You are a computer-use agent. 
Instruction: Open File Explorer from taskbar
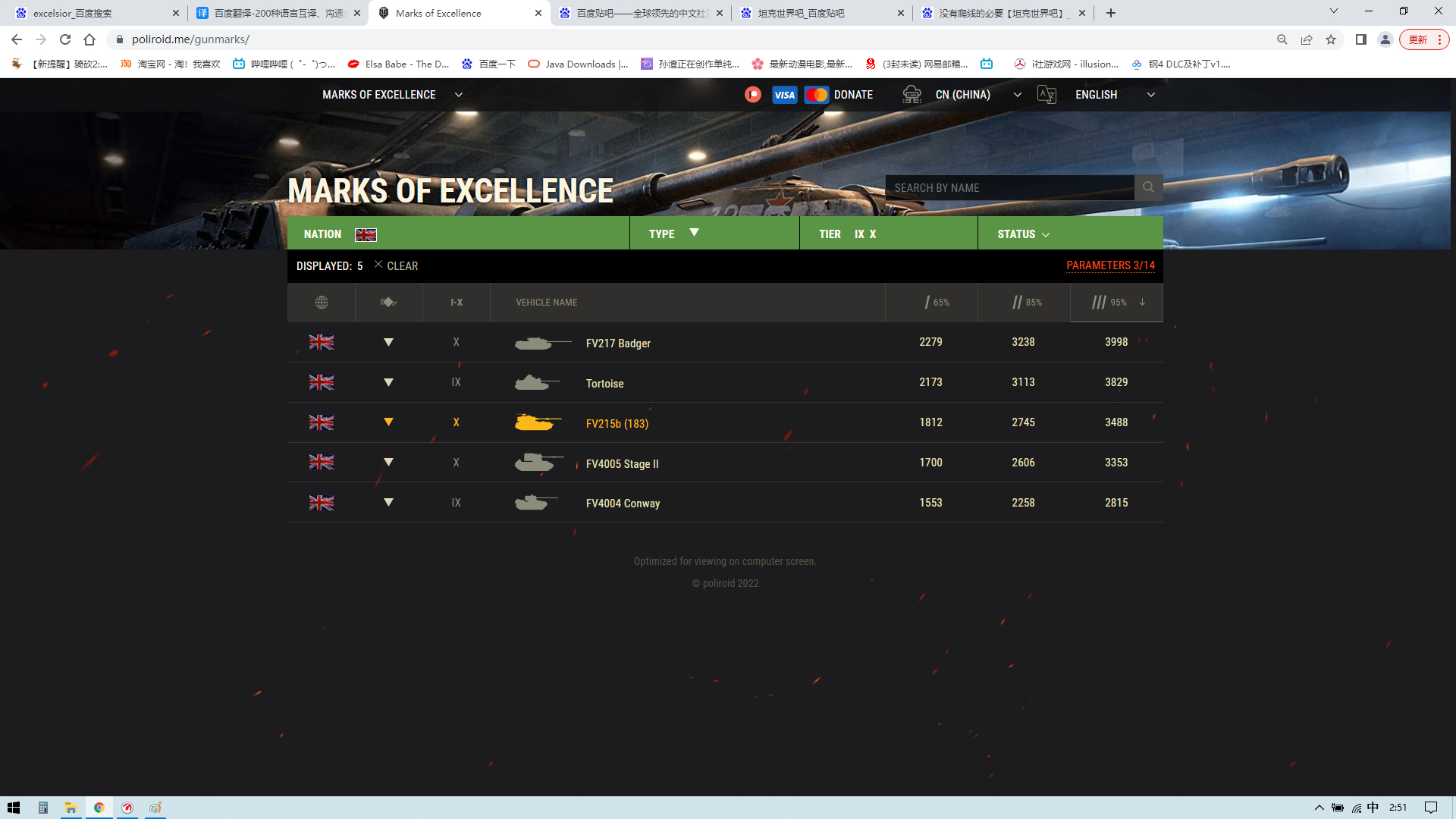coord(71,808)
